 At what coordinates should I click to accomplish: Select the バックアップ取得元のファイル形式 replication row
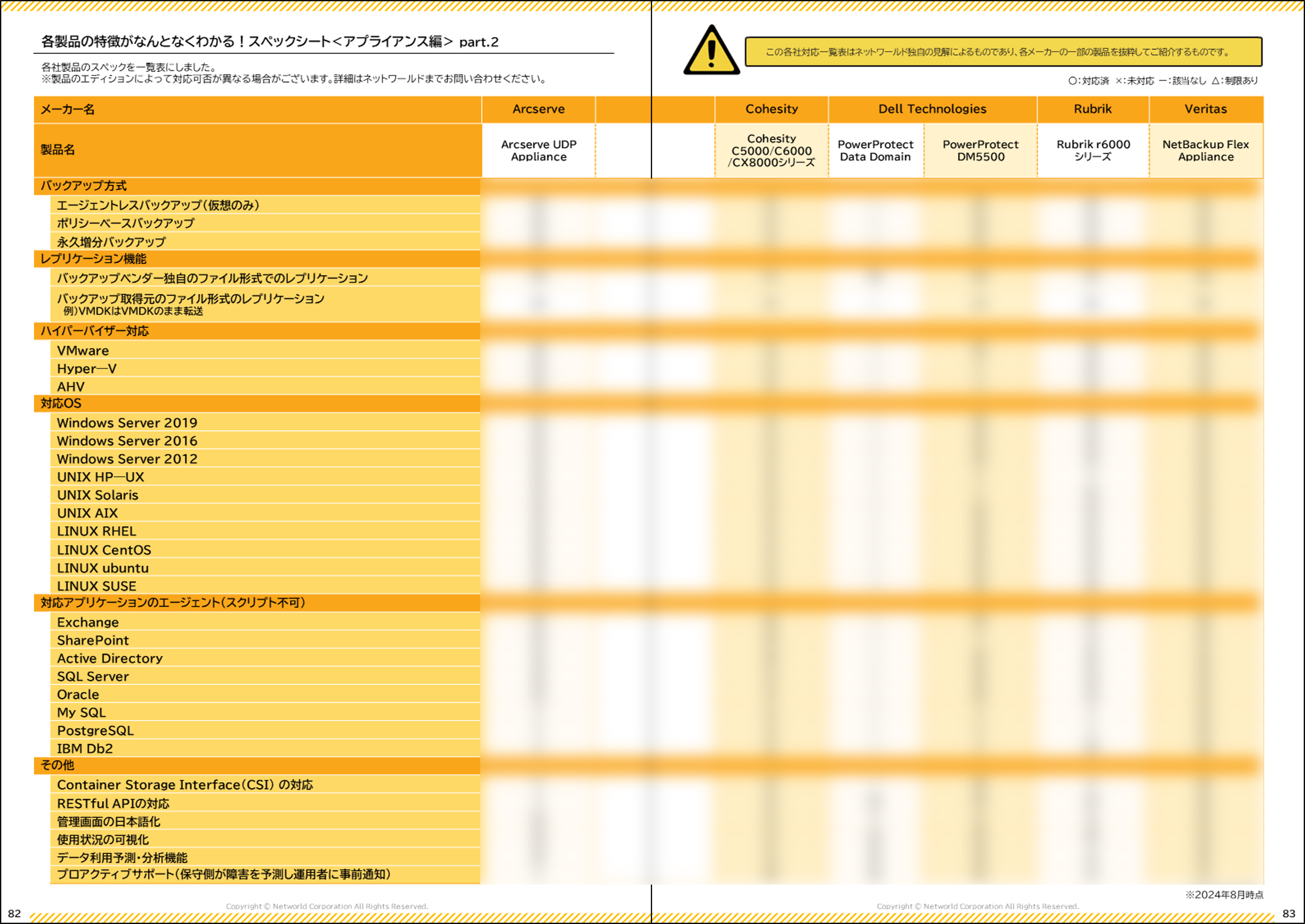pos(265,304)
